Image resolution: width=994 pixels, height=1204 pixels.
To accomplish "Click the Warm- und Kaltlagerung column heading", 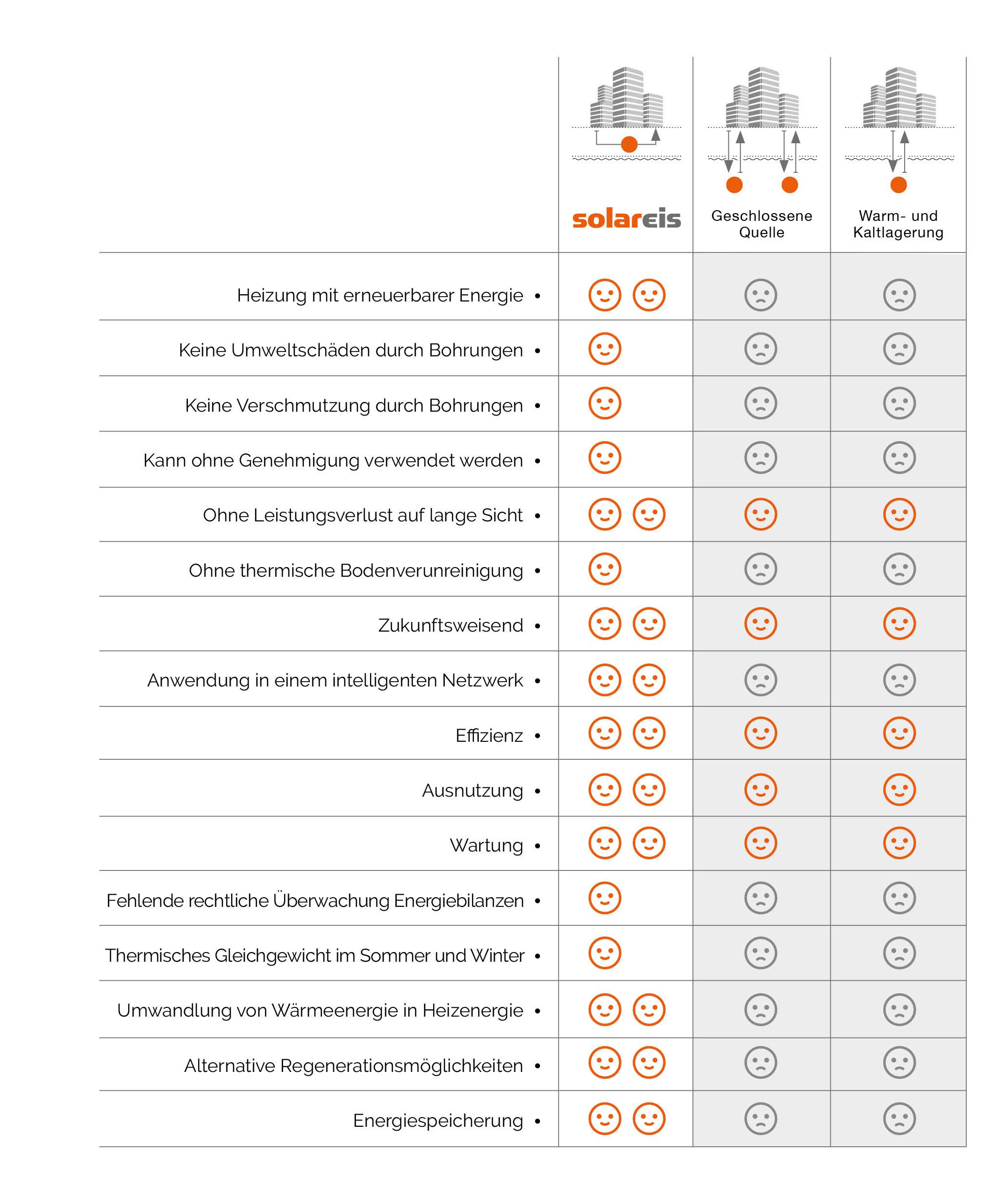I will [898, 224].
